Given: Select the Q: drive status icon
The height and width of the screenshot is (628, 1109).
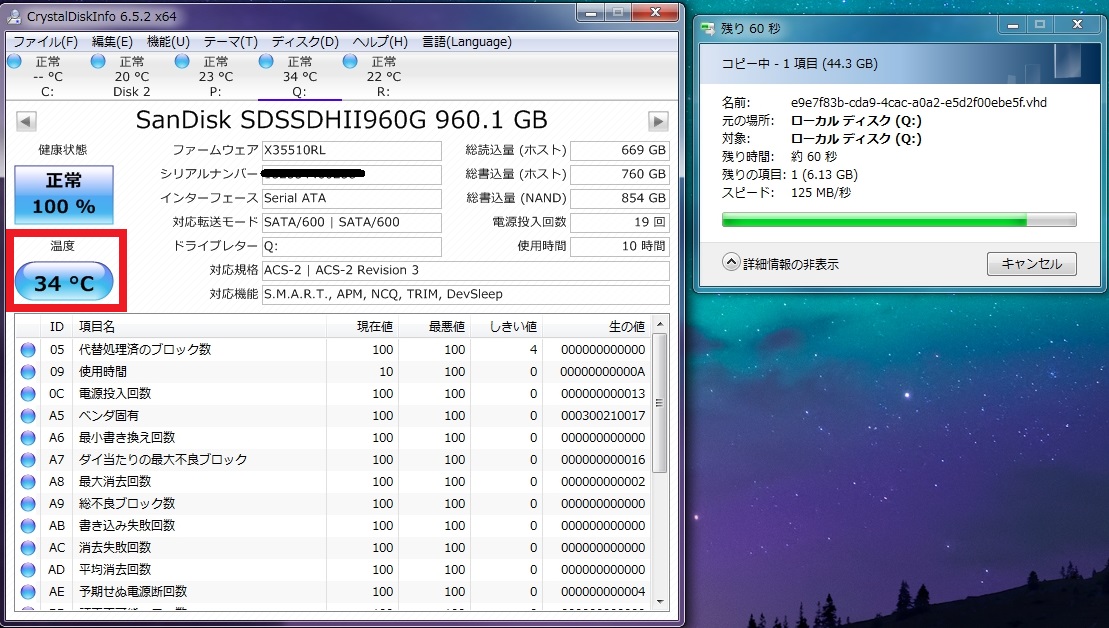Looking at the screenshot, I should pos(266,62).
